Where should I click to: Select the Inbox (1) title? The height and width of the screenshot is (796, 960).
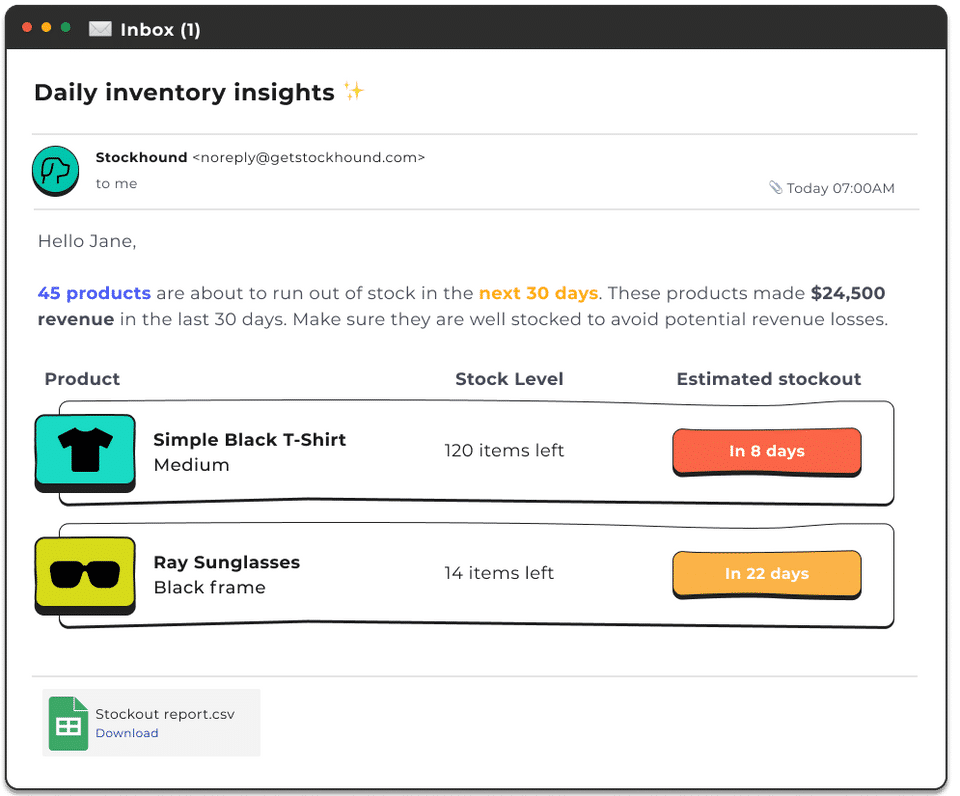tap(160, 30)
